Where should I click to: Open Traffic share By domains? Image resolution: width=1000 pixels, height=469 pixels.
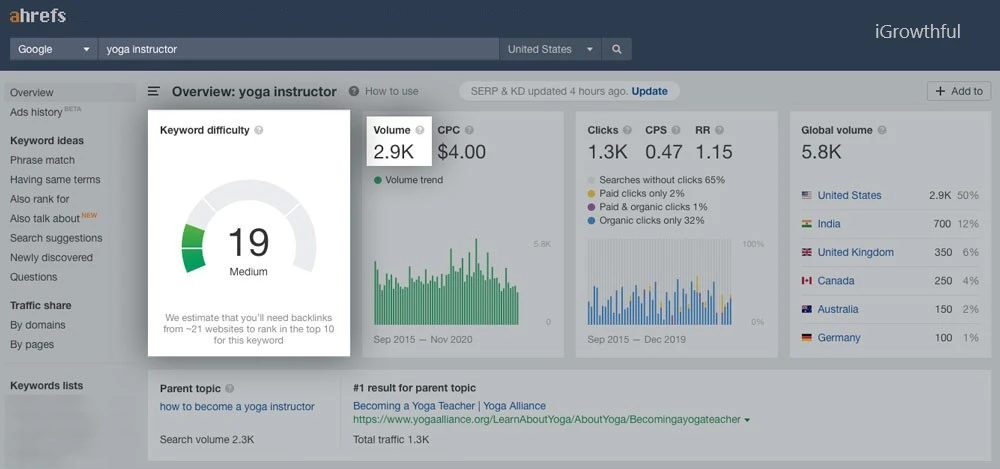[x=38, y=325]
